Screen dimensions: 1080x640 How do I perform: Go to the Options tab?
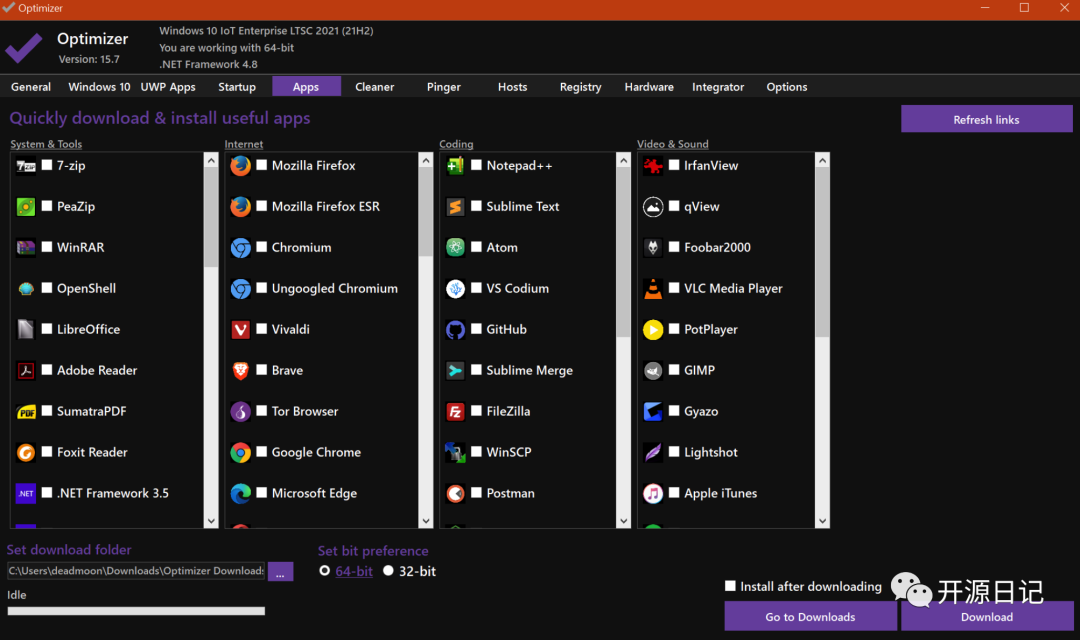pos(787,87)
